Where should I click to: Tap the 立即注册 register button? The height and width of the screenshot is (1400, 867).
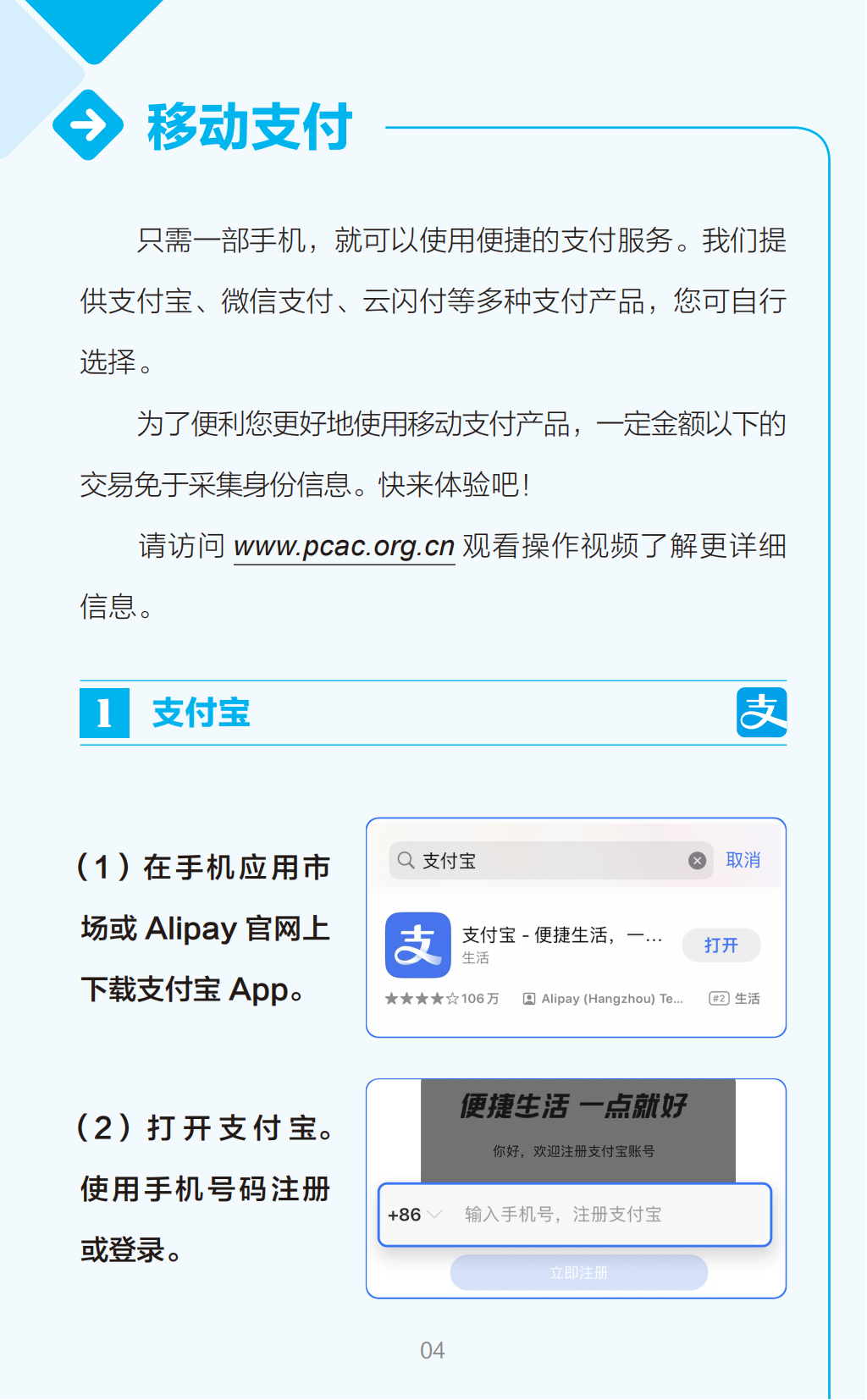point(579,1272)
